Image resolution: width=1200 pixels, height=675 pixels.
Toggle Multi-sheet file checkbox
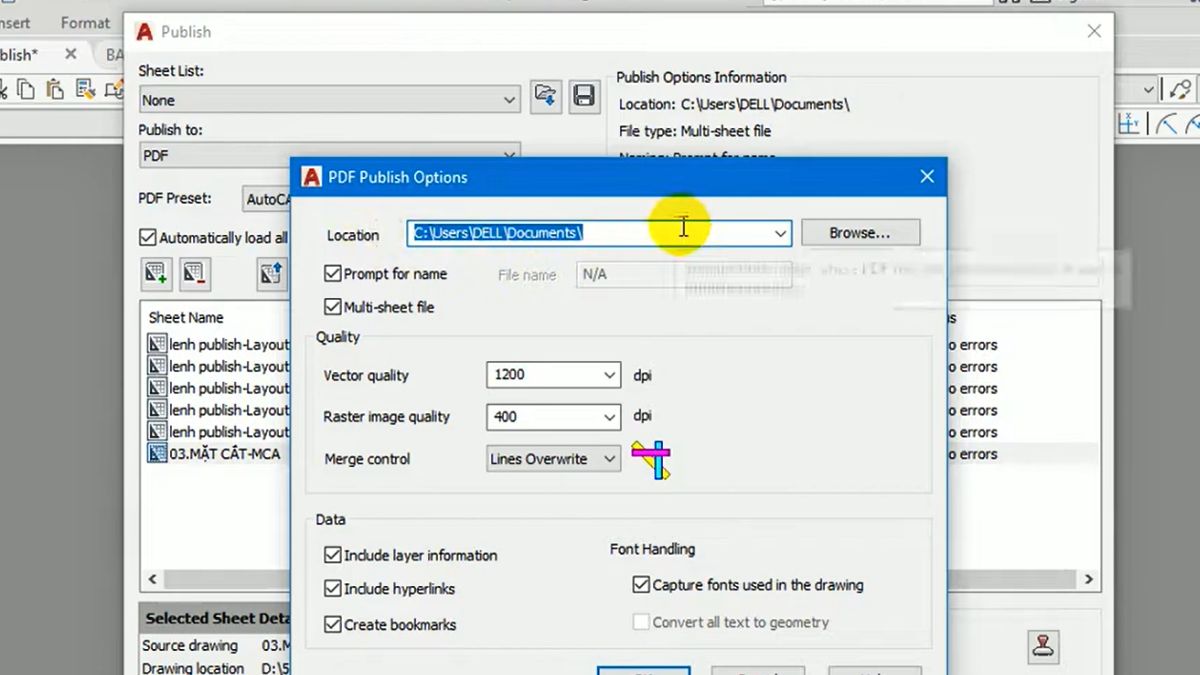point(333,307)
